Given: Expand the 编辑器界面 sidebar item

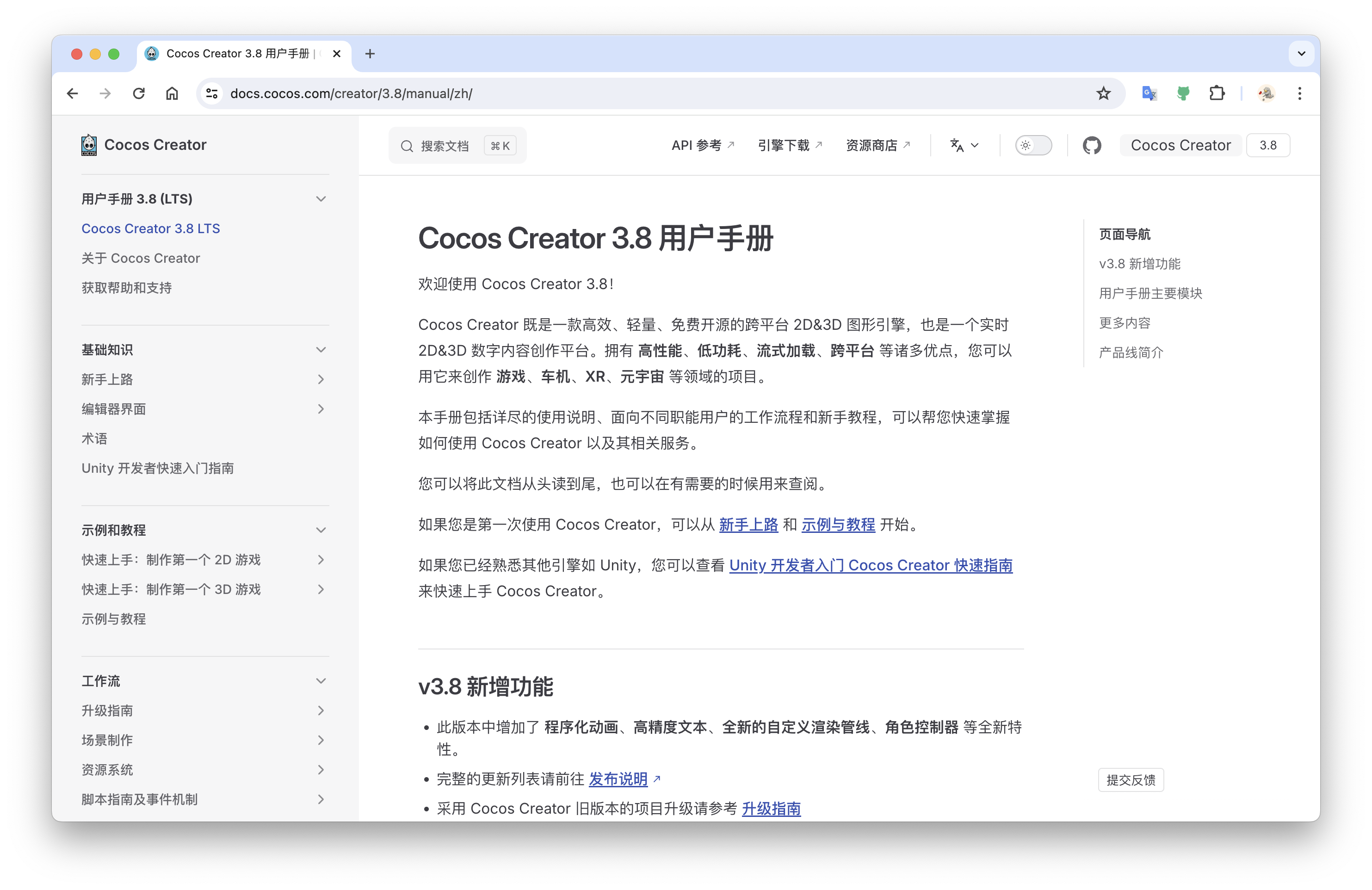Looking at the screenshot, I should [321, 409].
